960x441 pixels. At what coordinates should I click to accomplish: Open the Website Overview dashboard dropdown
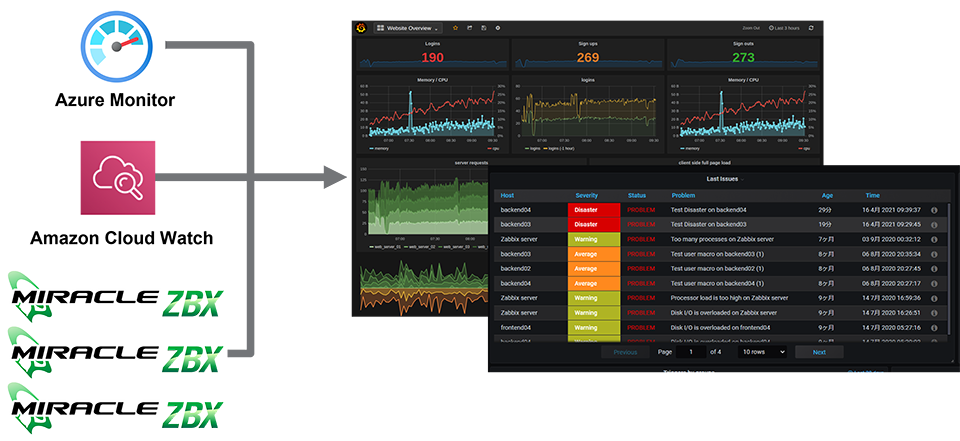coord(408,28)
